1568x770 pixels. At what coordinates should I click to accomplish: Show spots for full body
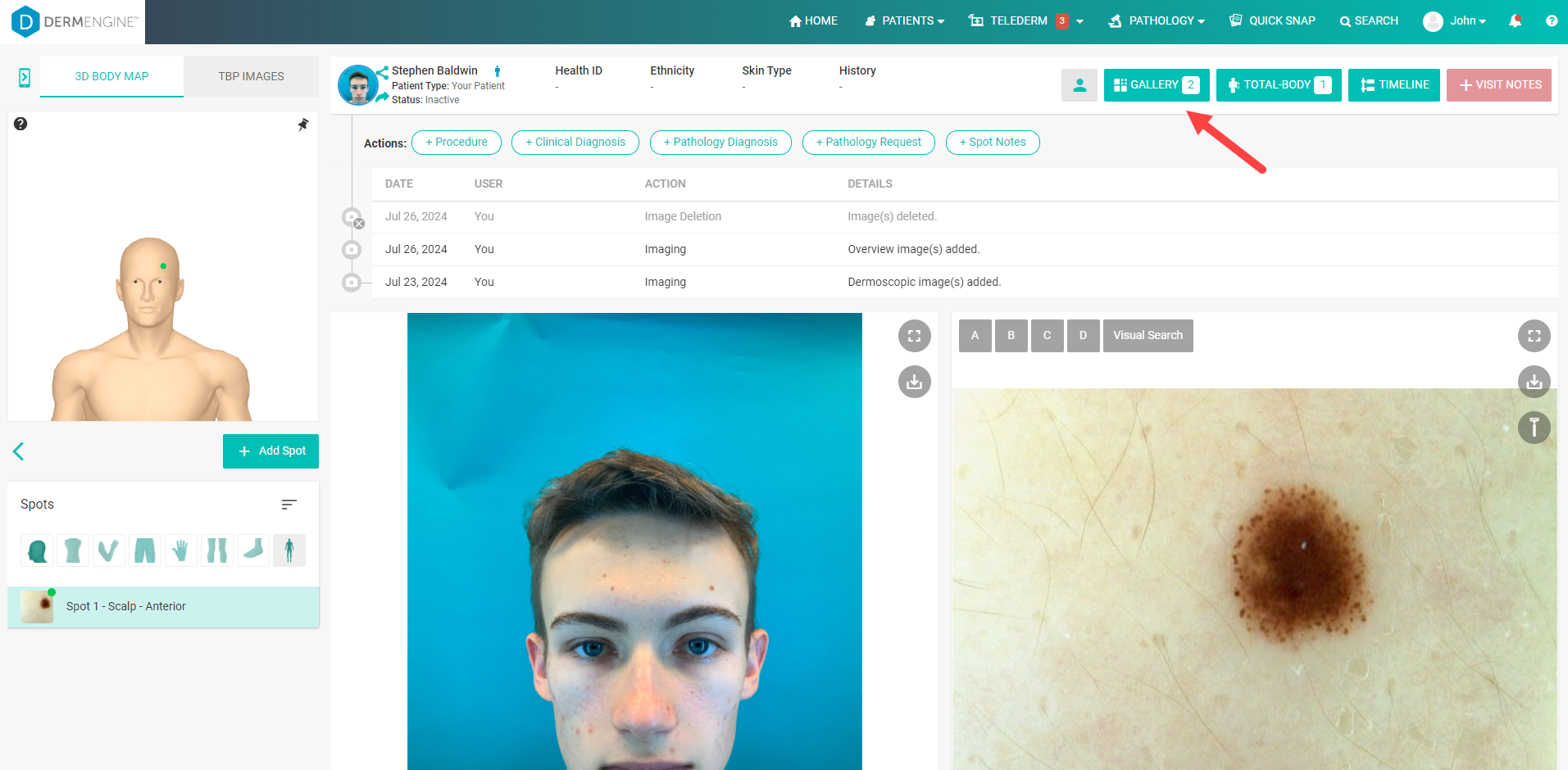pos(289,550)
